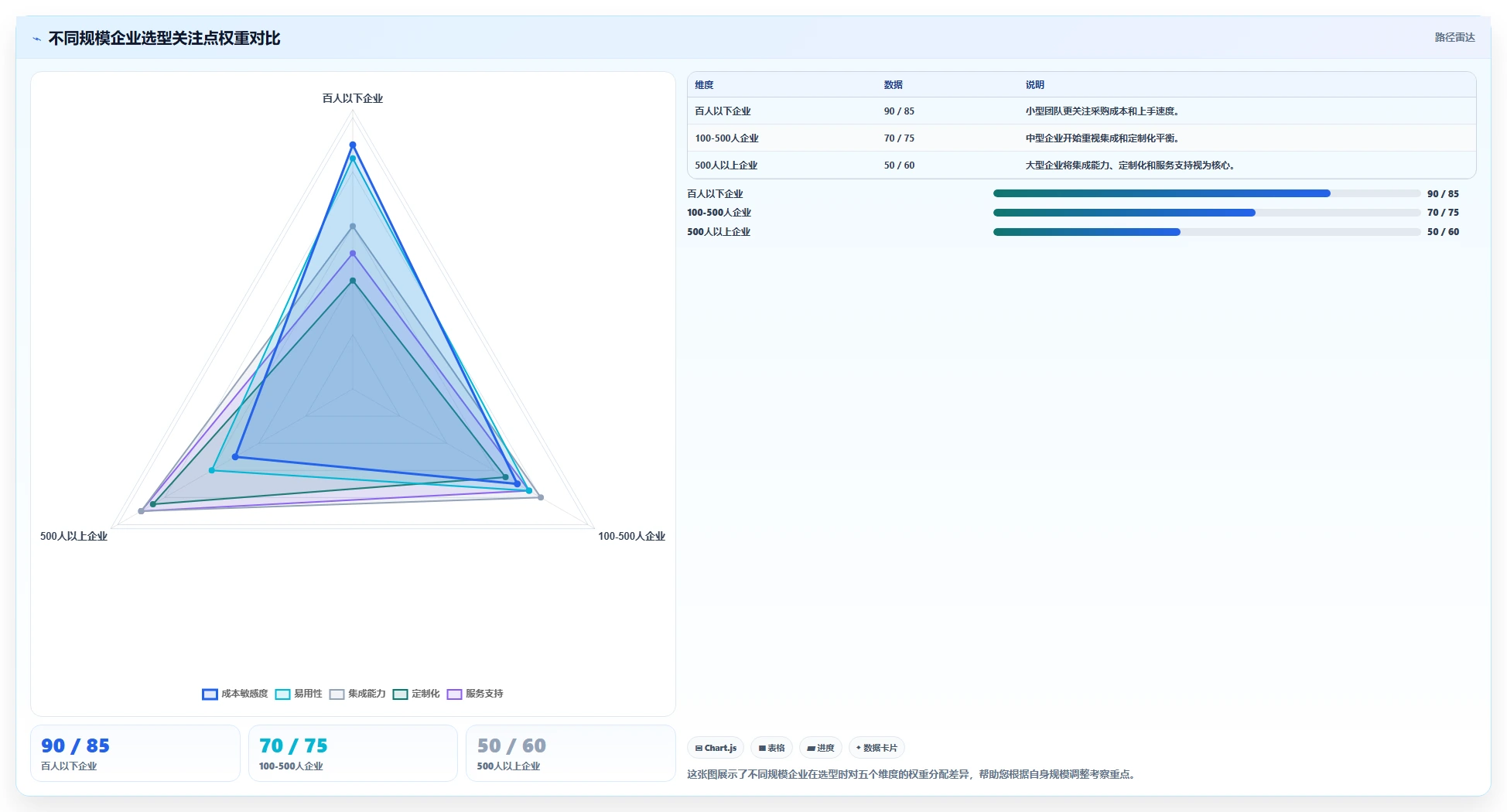Click the footer caption starting 这张图展示了
This screenshot has height=812, width=1507.
pyautogui.click(x=913, y=774)
